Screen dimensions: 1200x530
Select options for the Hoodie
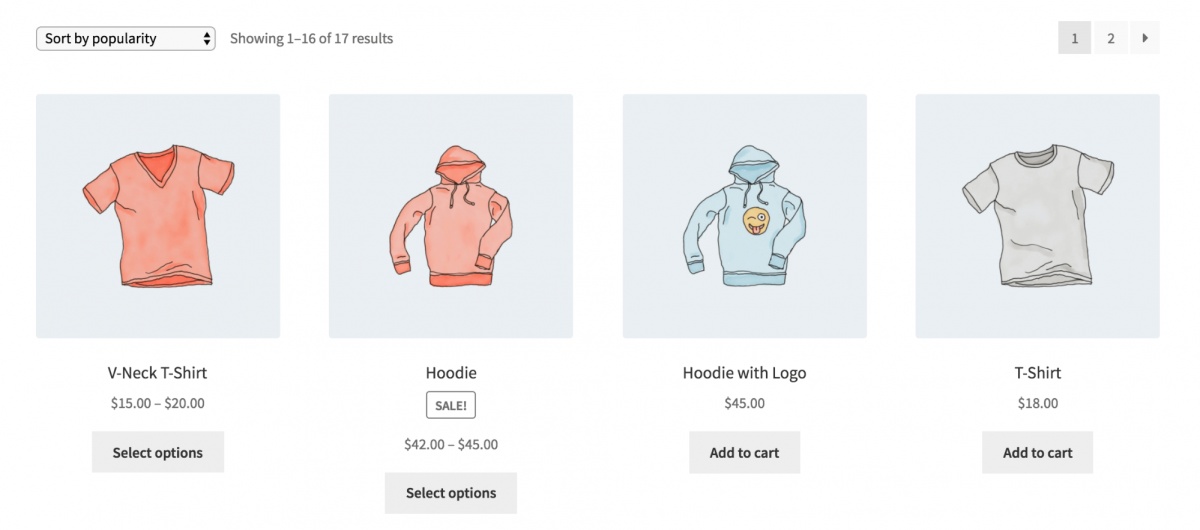click(451, 493)
